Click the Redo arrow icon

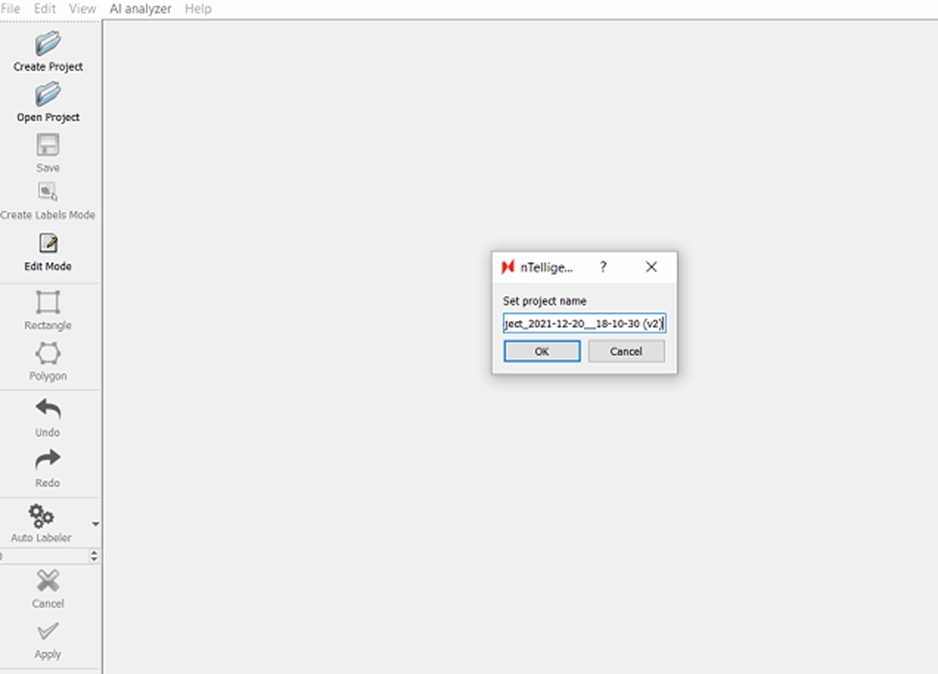click(48, 460)
